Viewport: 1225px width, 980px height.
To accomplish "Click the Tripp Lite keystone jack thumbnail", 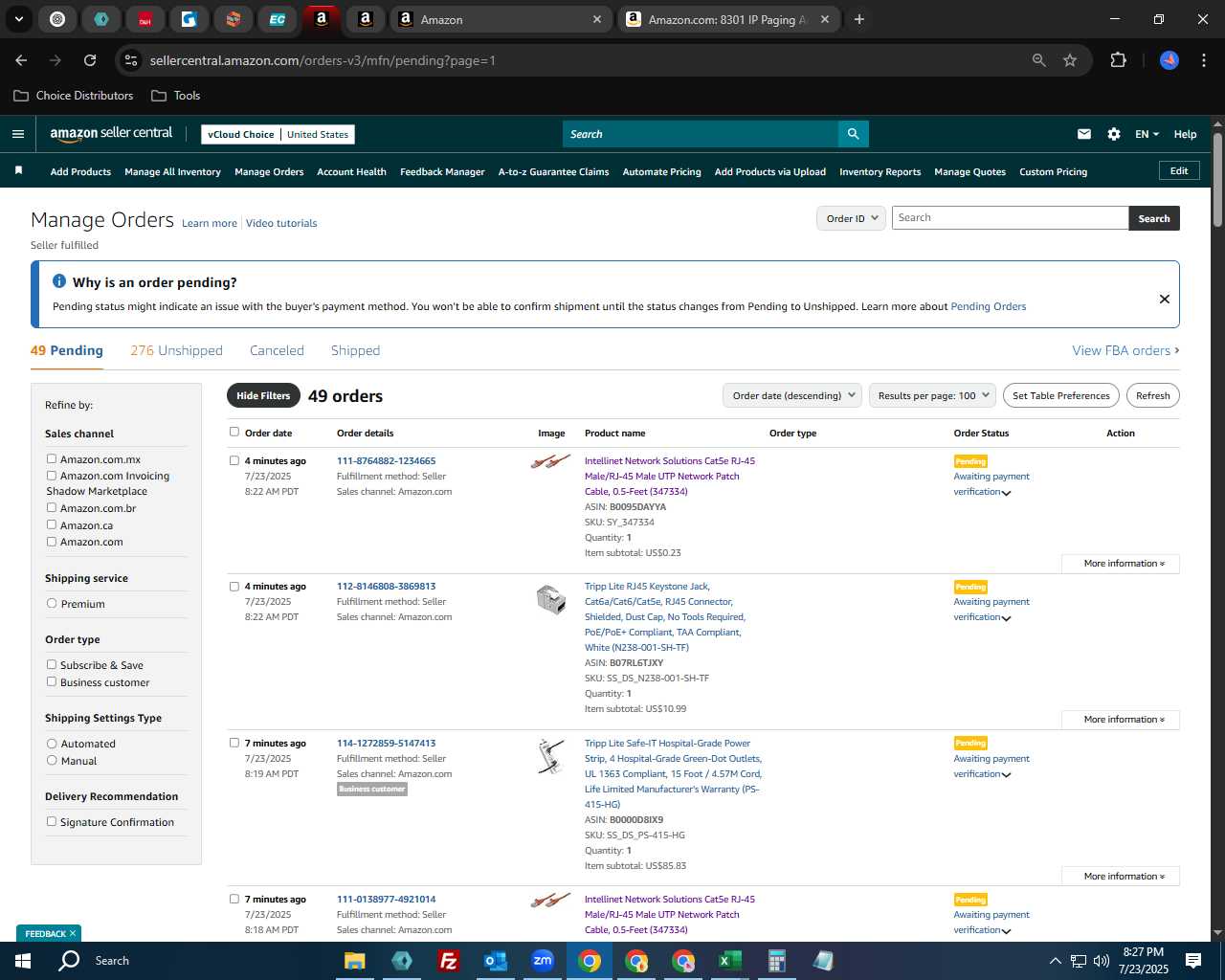I will (x=551, y=599).
